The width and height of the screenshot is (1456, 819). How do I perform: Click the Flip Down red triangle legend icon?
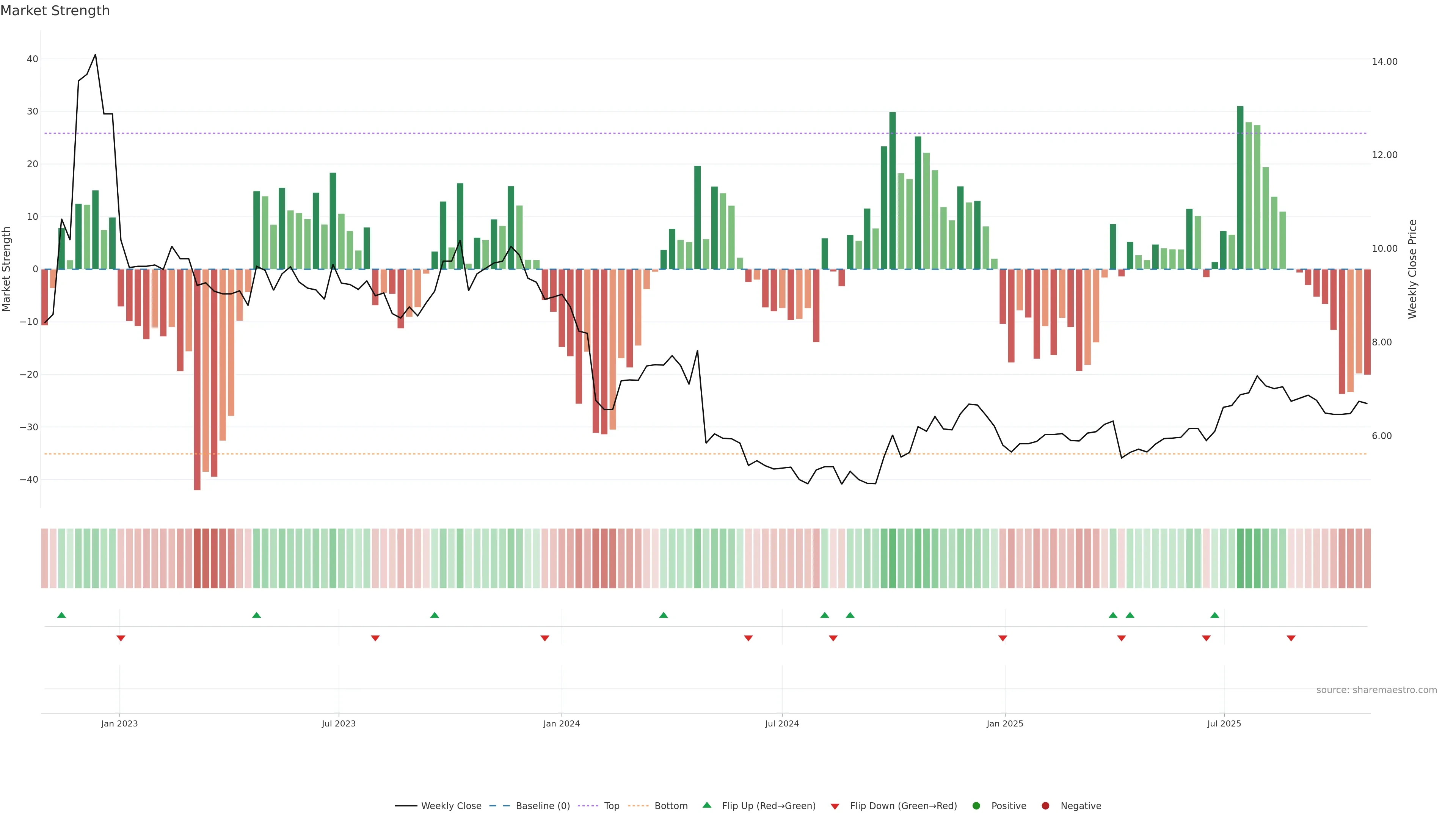[834, 806]
